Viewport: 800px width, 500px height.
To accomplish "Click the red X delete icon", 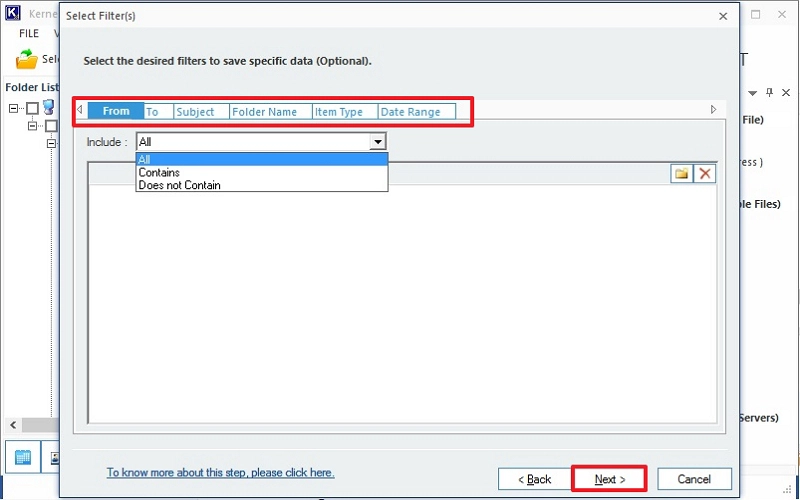I will [x=705, y=174].
